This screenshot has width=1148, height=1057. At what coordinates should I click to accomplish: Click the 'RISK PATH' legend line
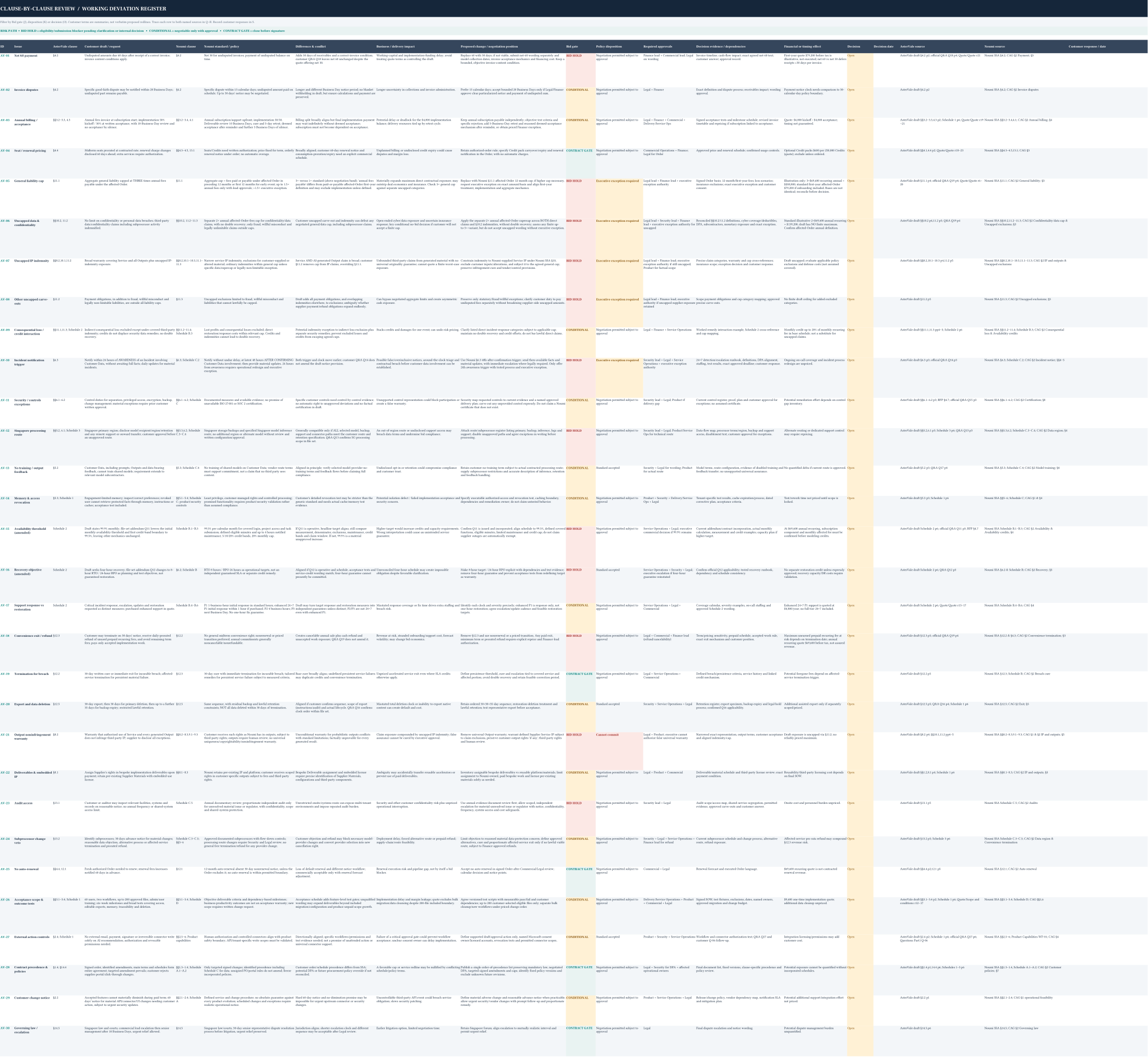tap(142, 31)
